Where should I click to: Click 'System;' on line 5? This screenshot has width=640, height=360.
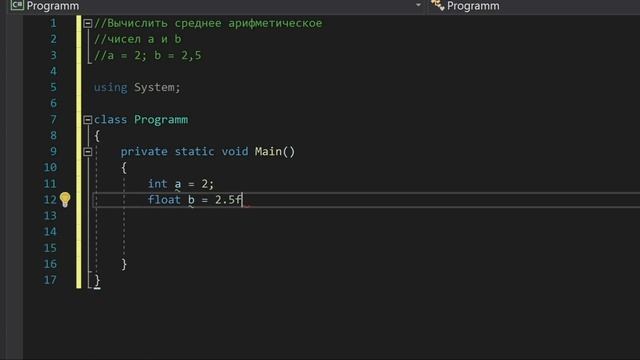[157, 87]
